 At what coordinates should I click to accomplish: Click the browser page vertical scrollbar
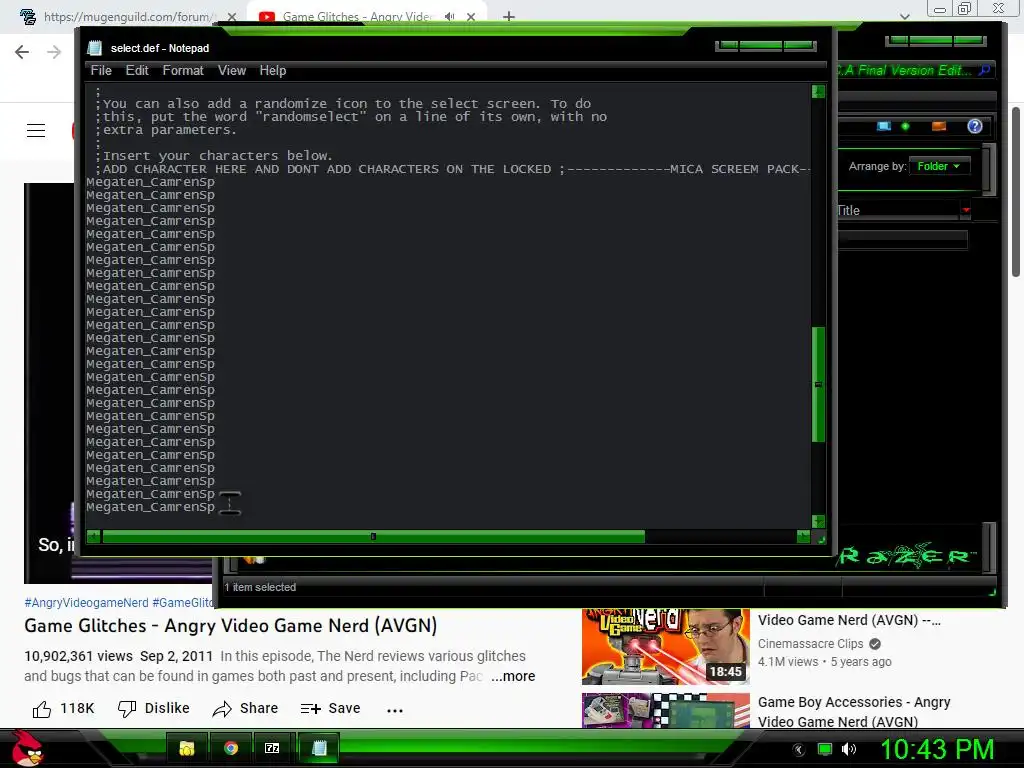(1016, 193)
